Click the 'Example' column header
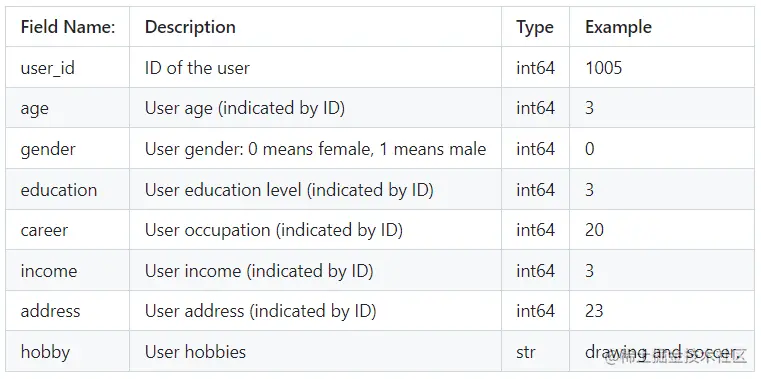This screenshot has height=379, width=761. click(x=618, y=27)
